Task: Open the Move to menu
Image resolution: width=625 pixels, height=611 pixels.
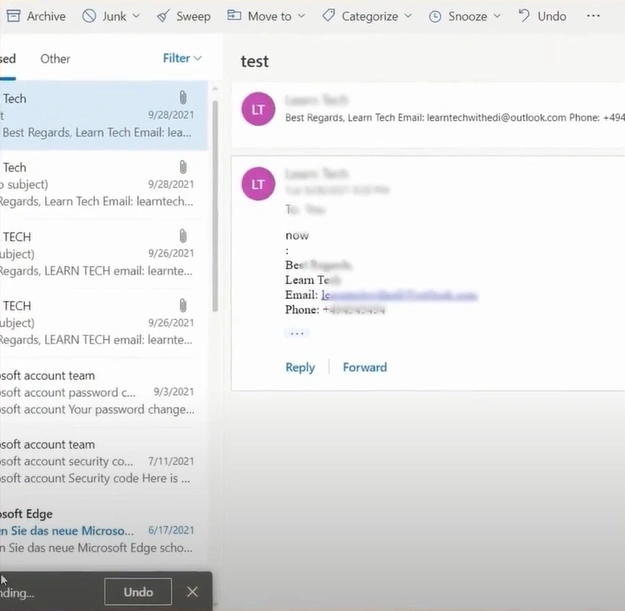Action: point(266,16)
